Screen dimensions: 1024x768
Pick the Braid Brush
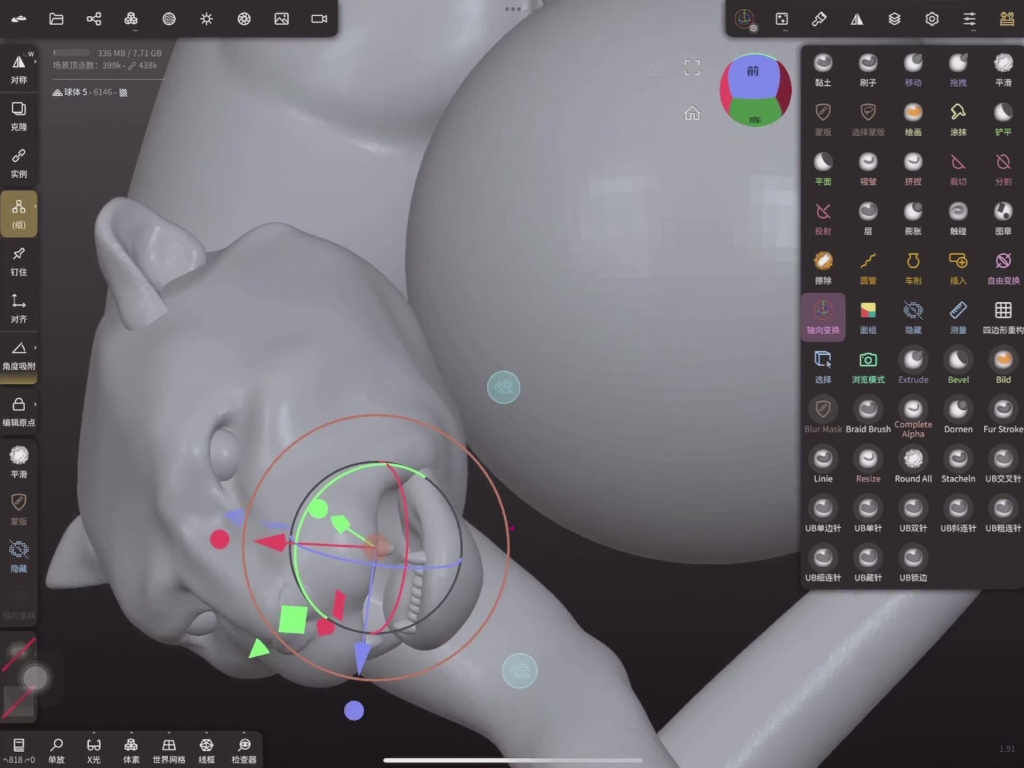pyautogui.click(x=868, y=417)
